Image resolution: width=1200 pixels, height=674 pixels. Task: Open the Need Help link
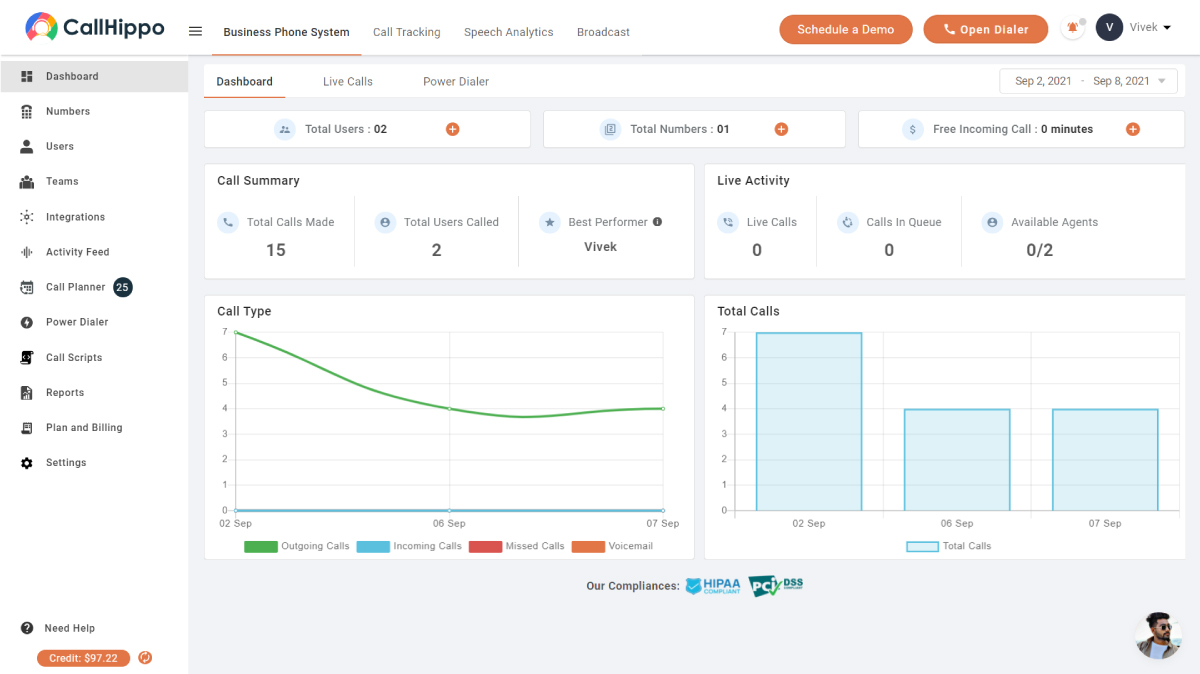70,628
